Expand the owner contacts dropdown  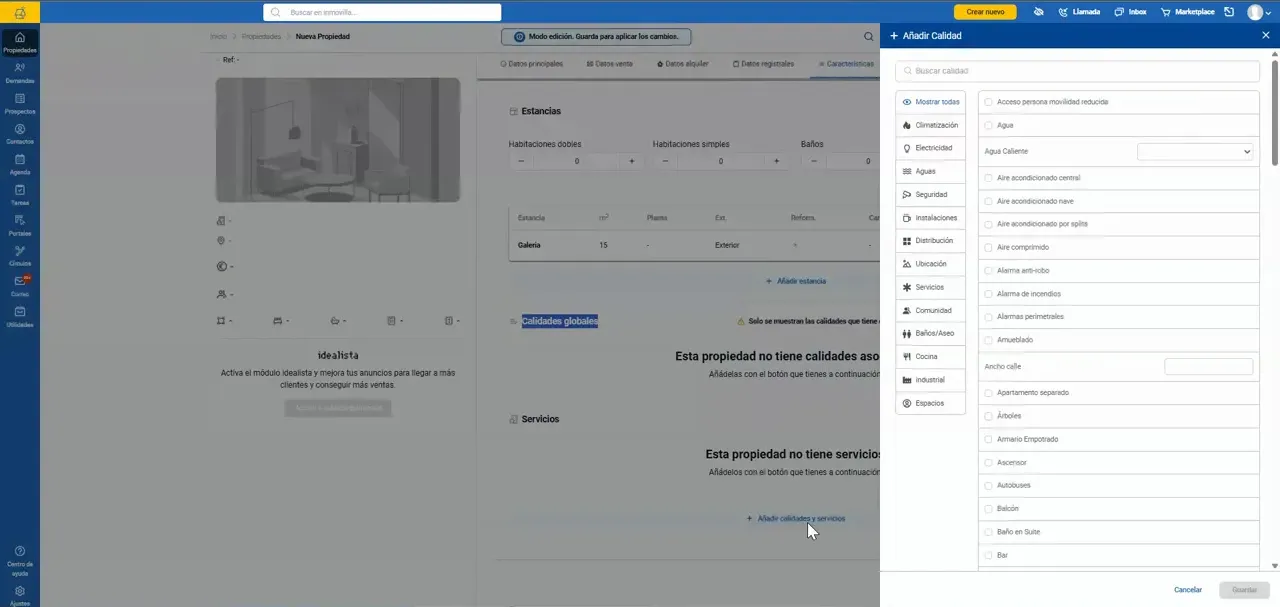click(224, 295)
